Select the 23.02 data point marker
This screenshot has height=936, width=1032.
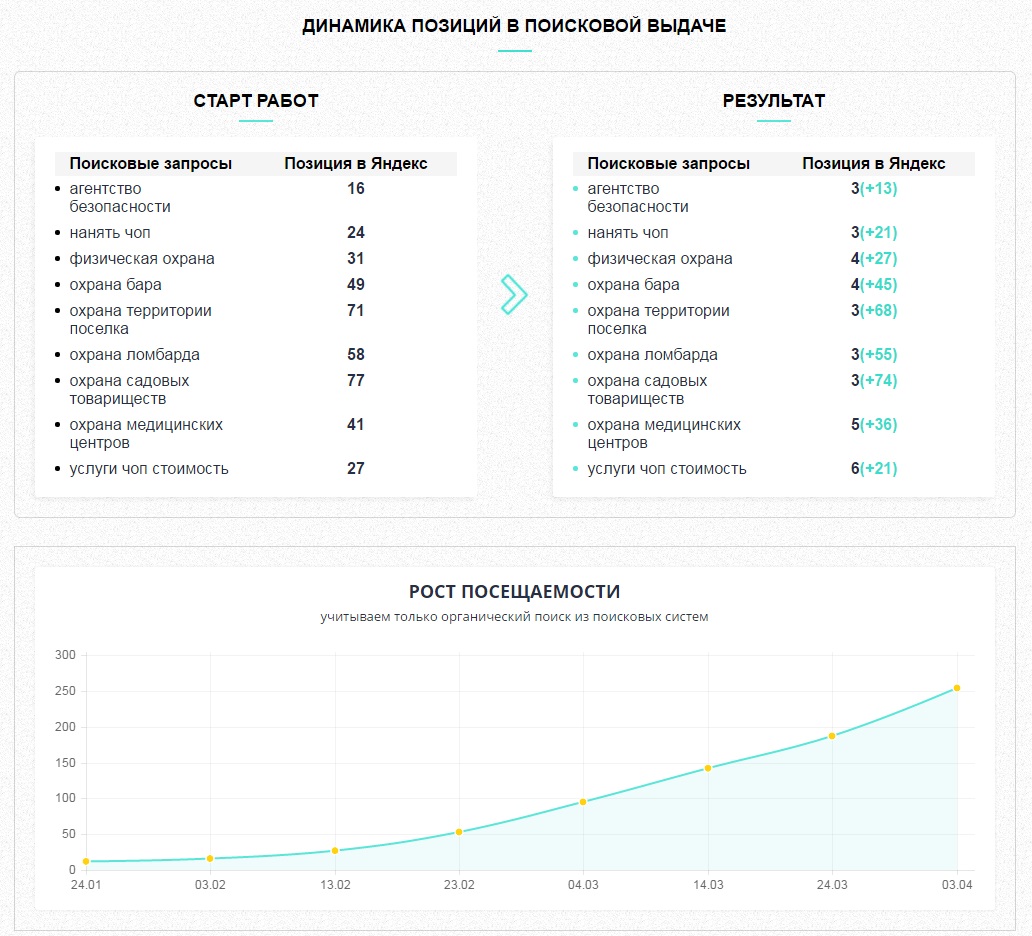(x=459, y=832)
